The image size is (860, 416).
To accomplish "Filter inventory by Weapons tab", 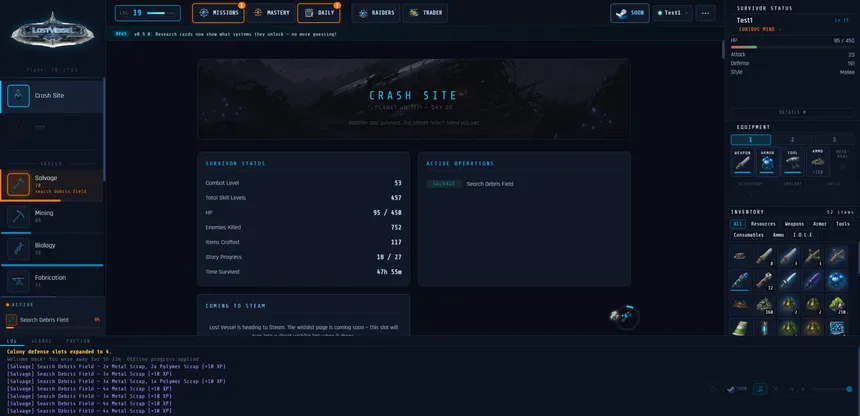I will tap(794, 224).
